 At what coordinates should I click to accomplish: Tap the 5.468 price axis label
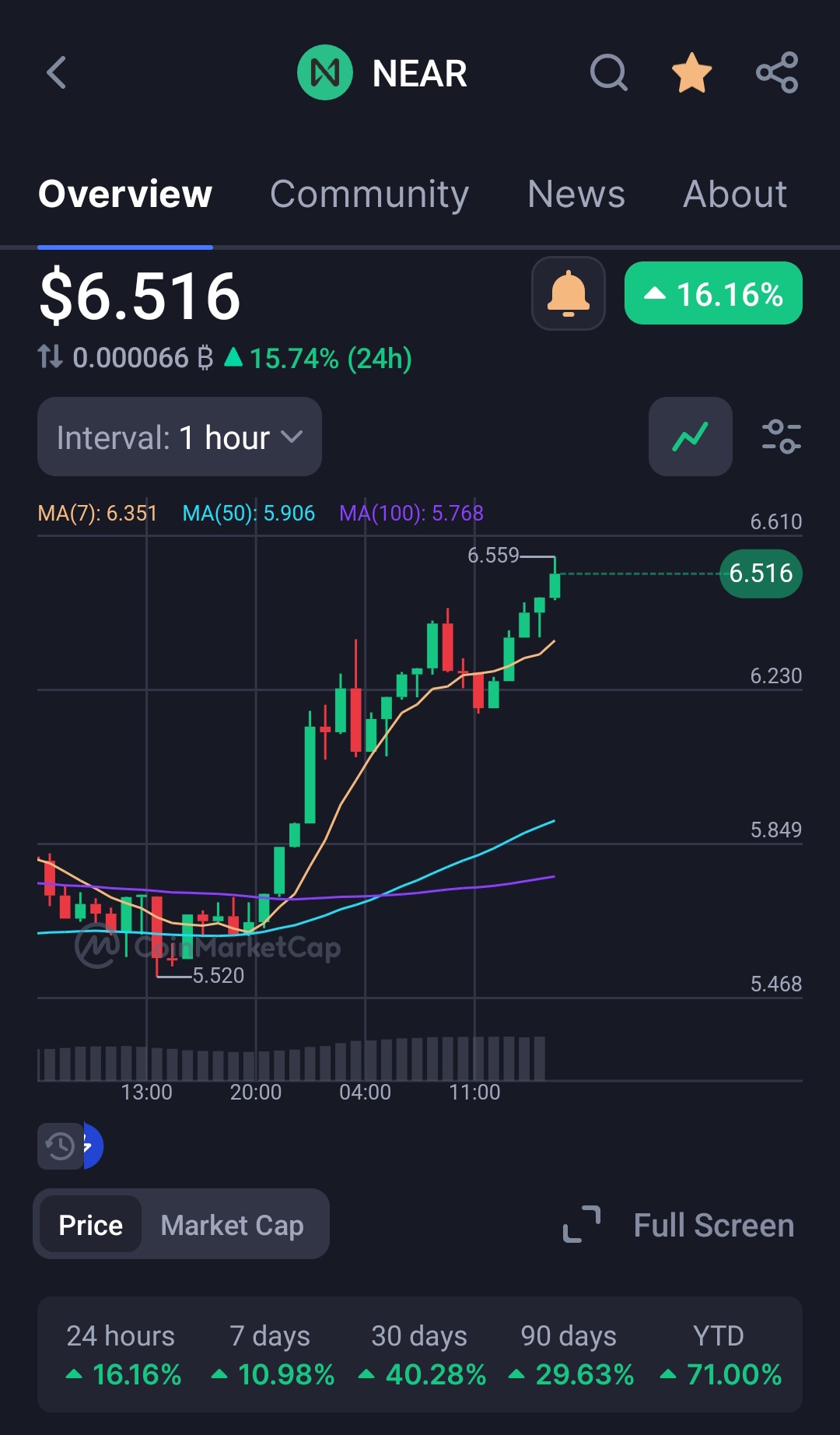coord(775,984)
